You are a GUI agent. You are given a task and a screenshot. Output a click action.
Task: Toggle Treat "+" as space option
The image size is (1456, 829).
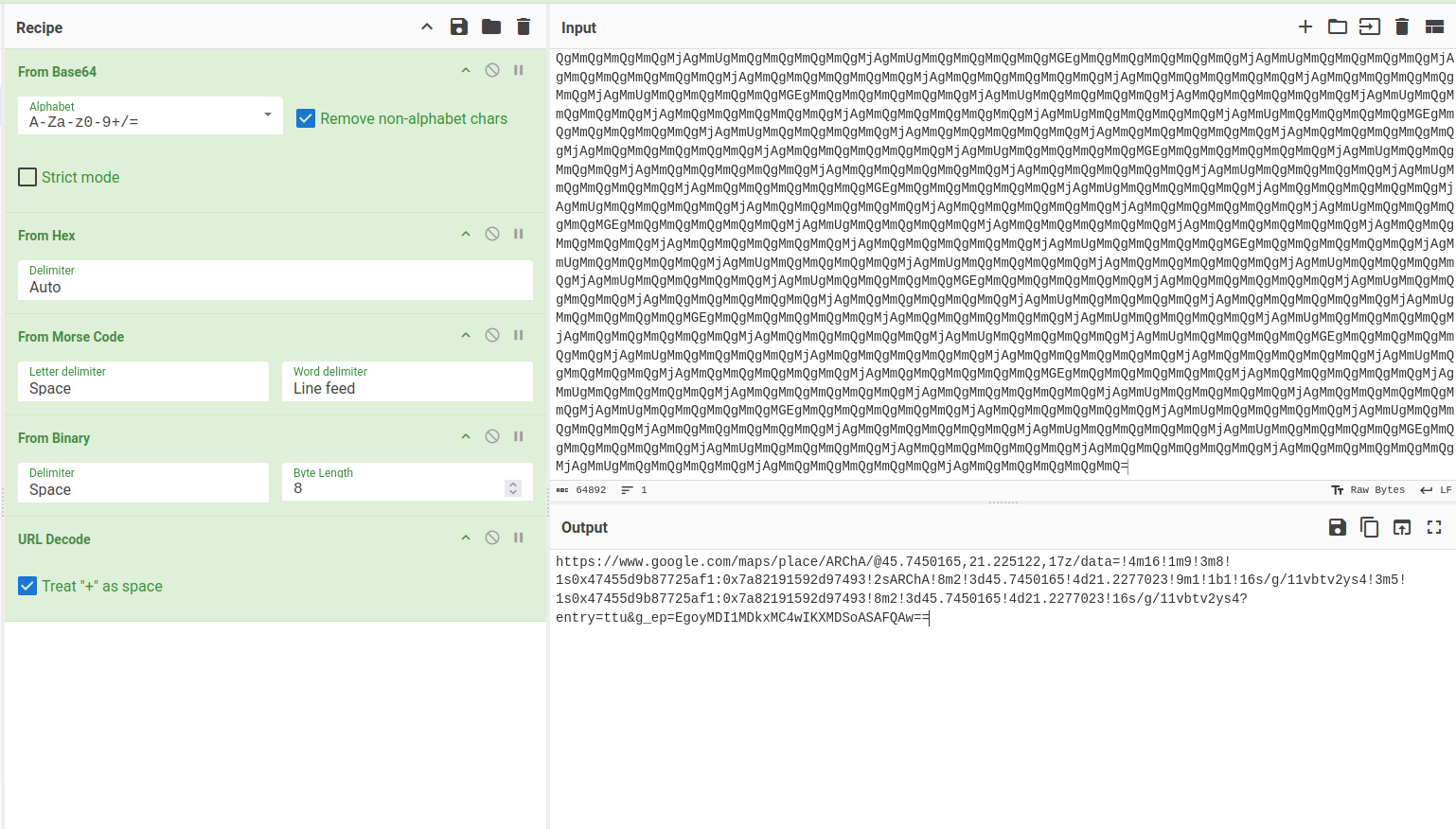[x=28, y=586]
